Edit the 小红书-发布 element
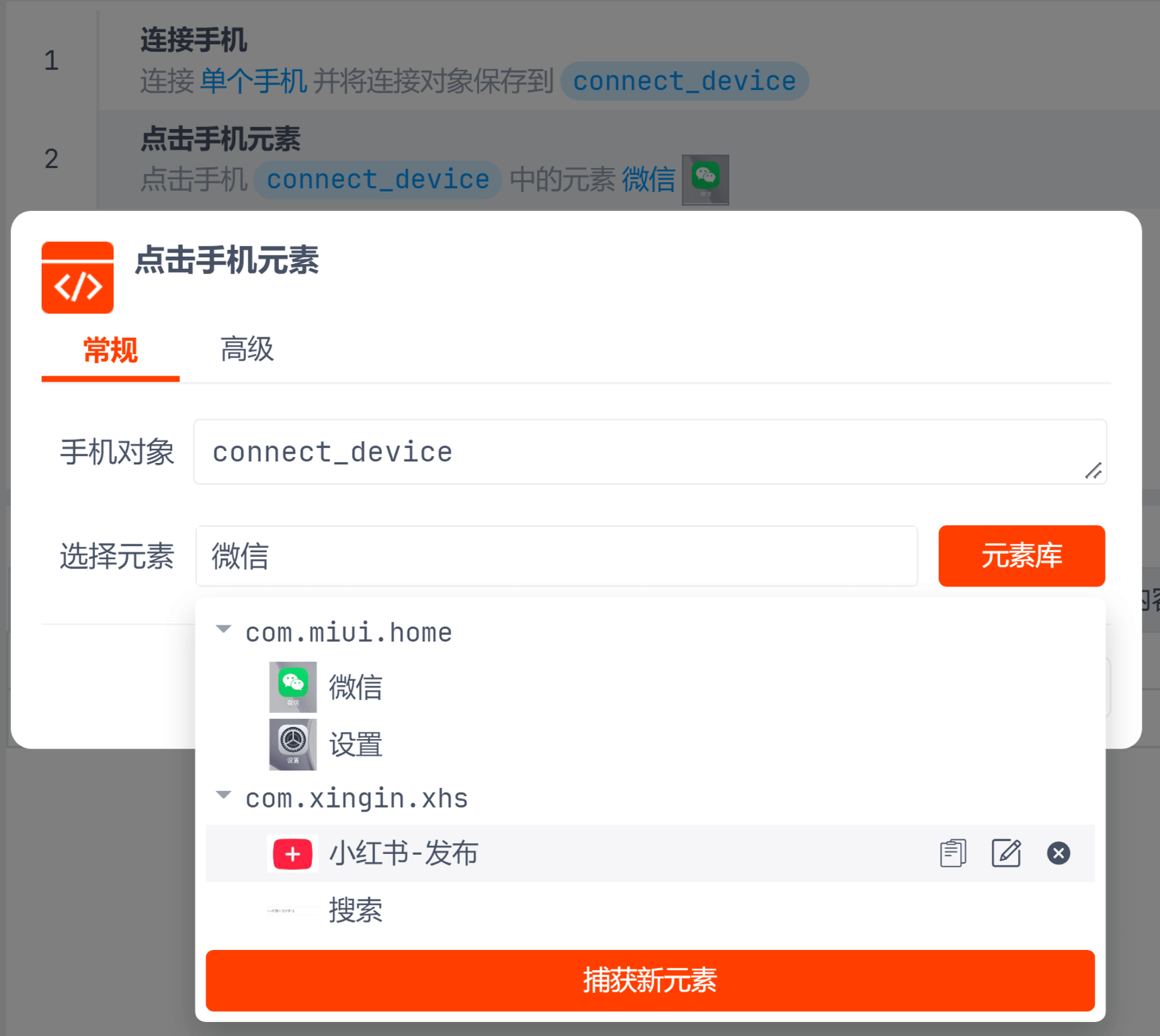The width and height of the screenshot is (1160, 1036). [x=1005, y=853]
